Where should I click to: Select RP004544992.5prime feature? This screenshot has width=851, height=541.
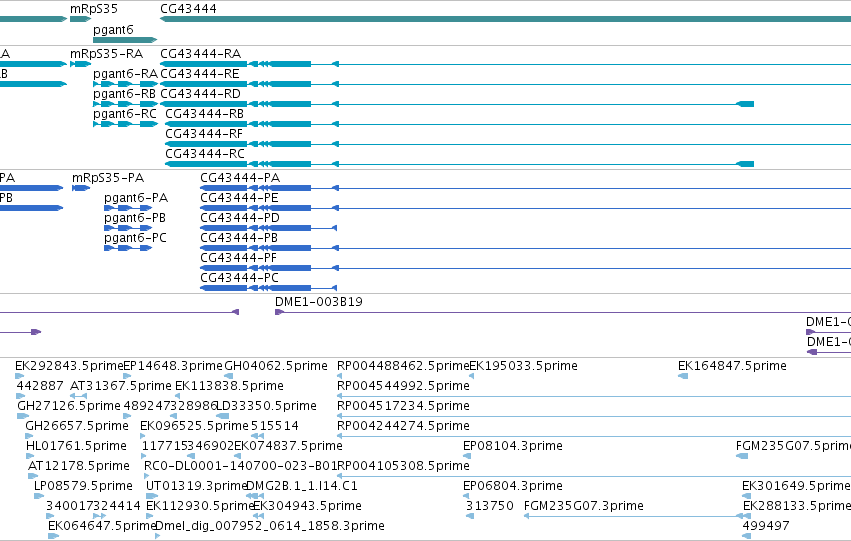pyautogui.click(x=403, y=386)
